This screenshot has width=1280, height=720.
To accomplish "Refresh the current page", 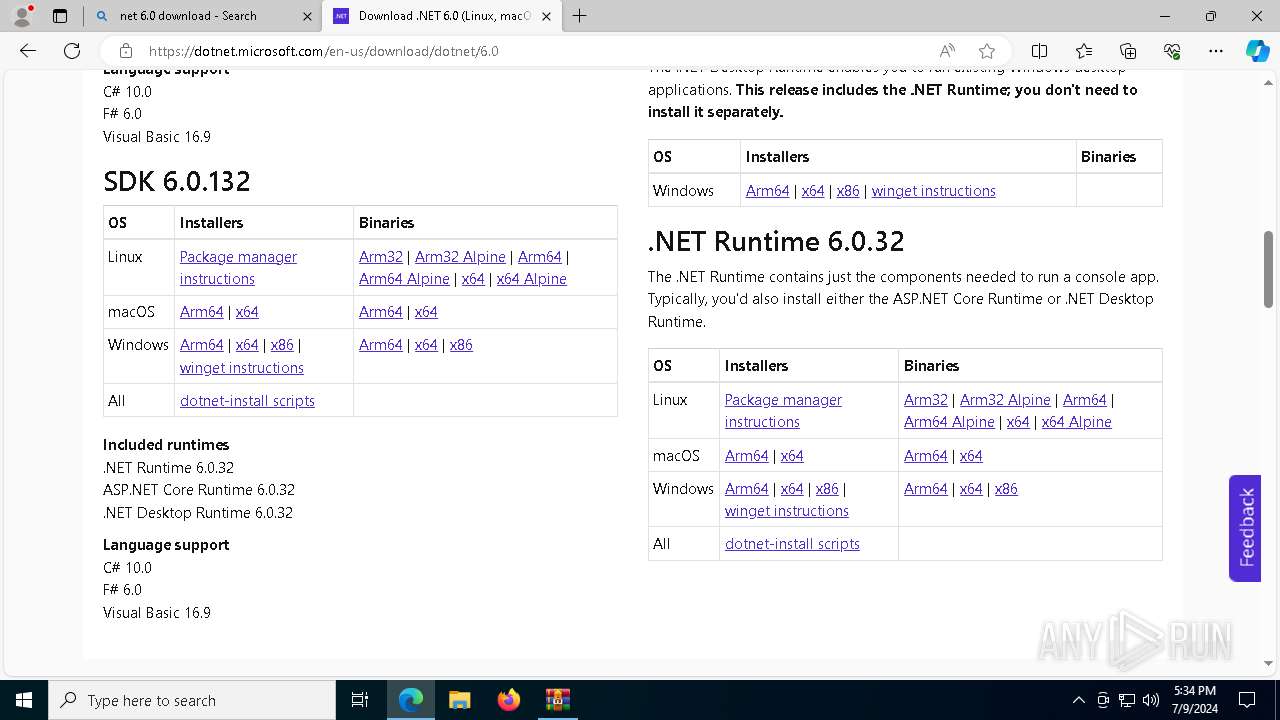I will [72, 51].
